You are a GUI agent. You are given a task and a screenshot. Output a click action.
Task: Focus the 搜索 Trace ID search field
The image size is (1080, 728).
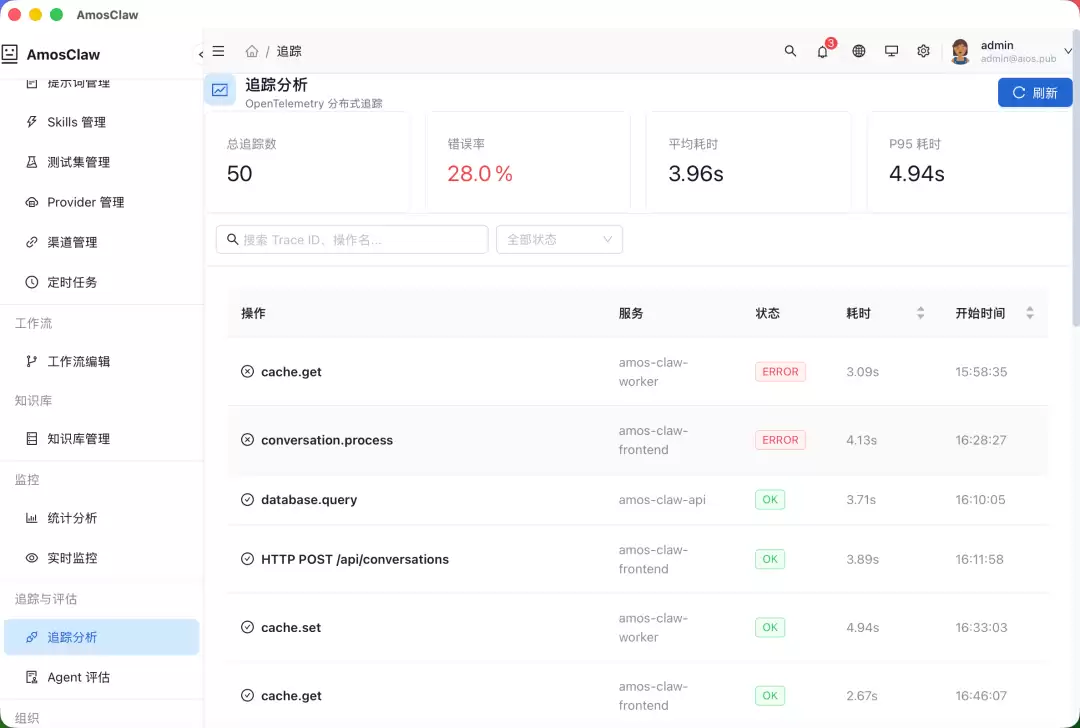(352, 239)
